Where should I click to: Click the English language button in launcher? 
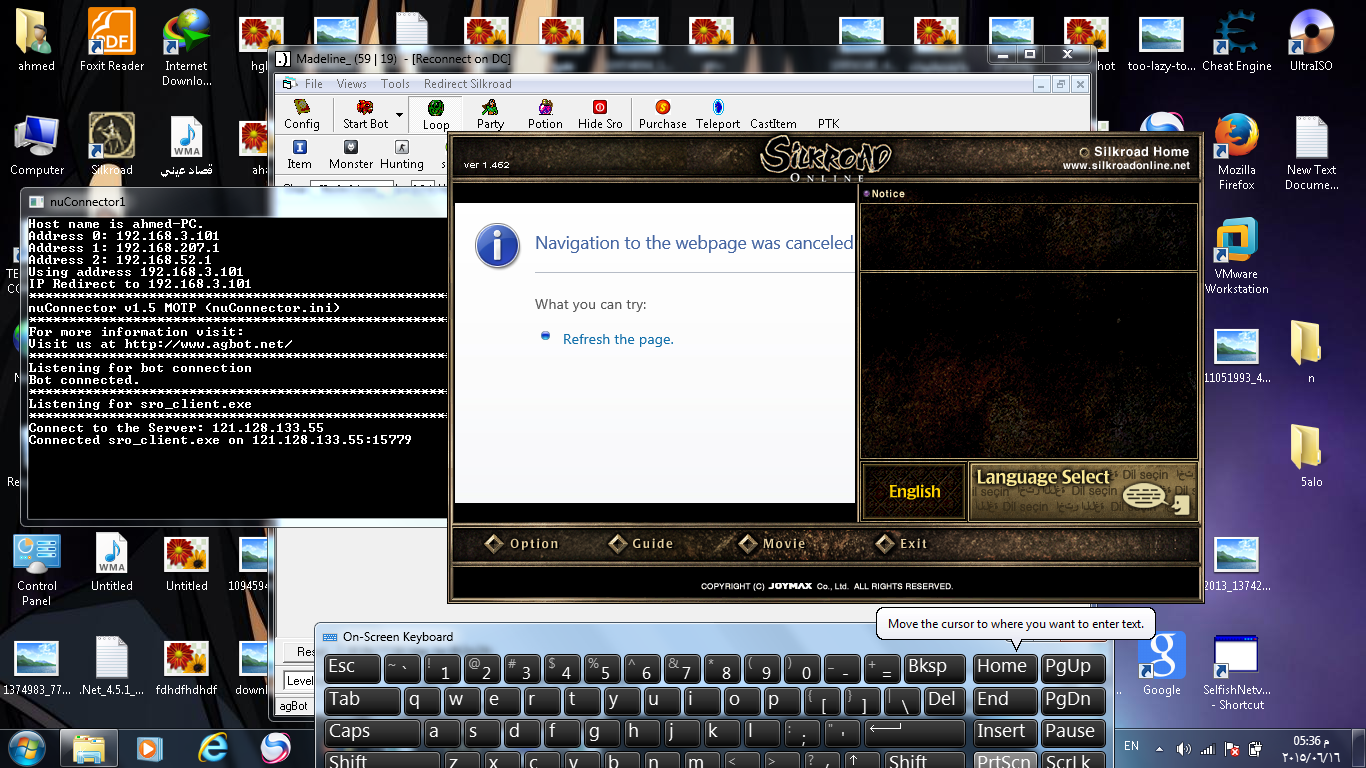pyautogui.click(x=914, y=491)
